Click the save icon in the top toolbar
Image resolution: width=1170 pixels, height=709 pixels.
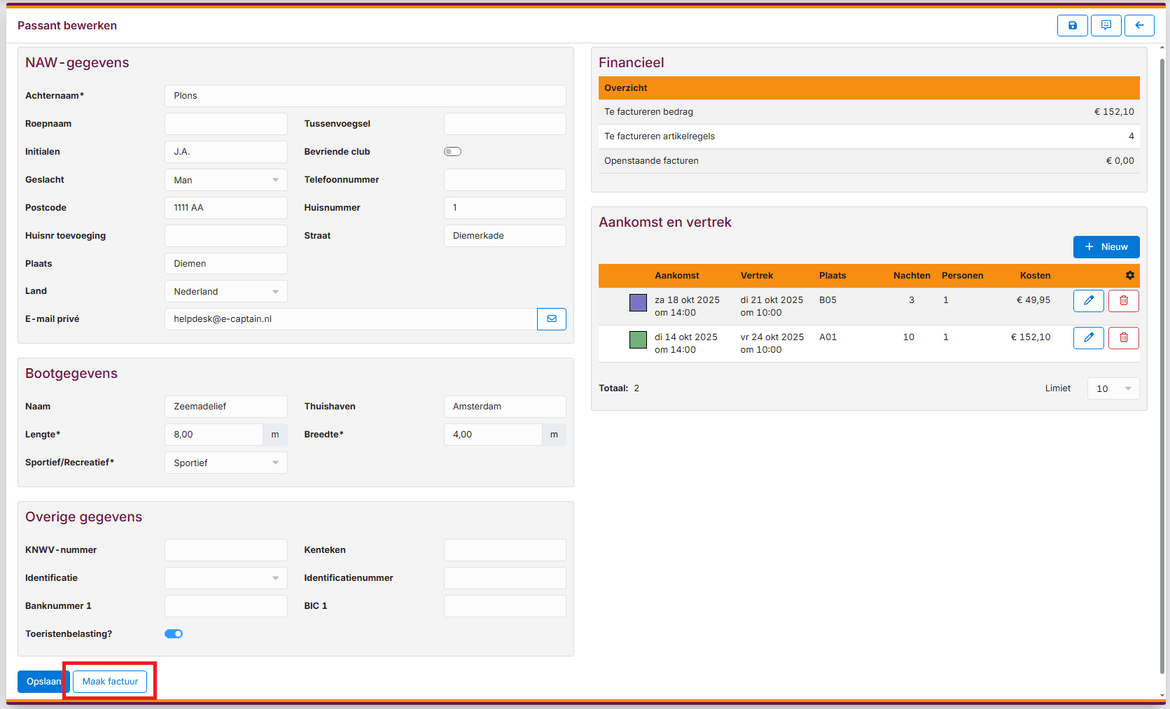tap(1072, 25)
